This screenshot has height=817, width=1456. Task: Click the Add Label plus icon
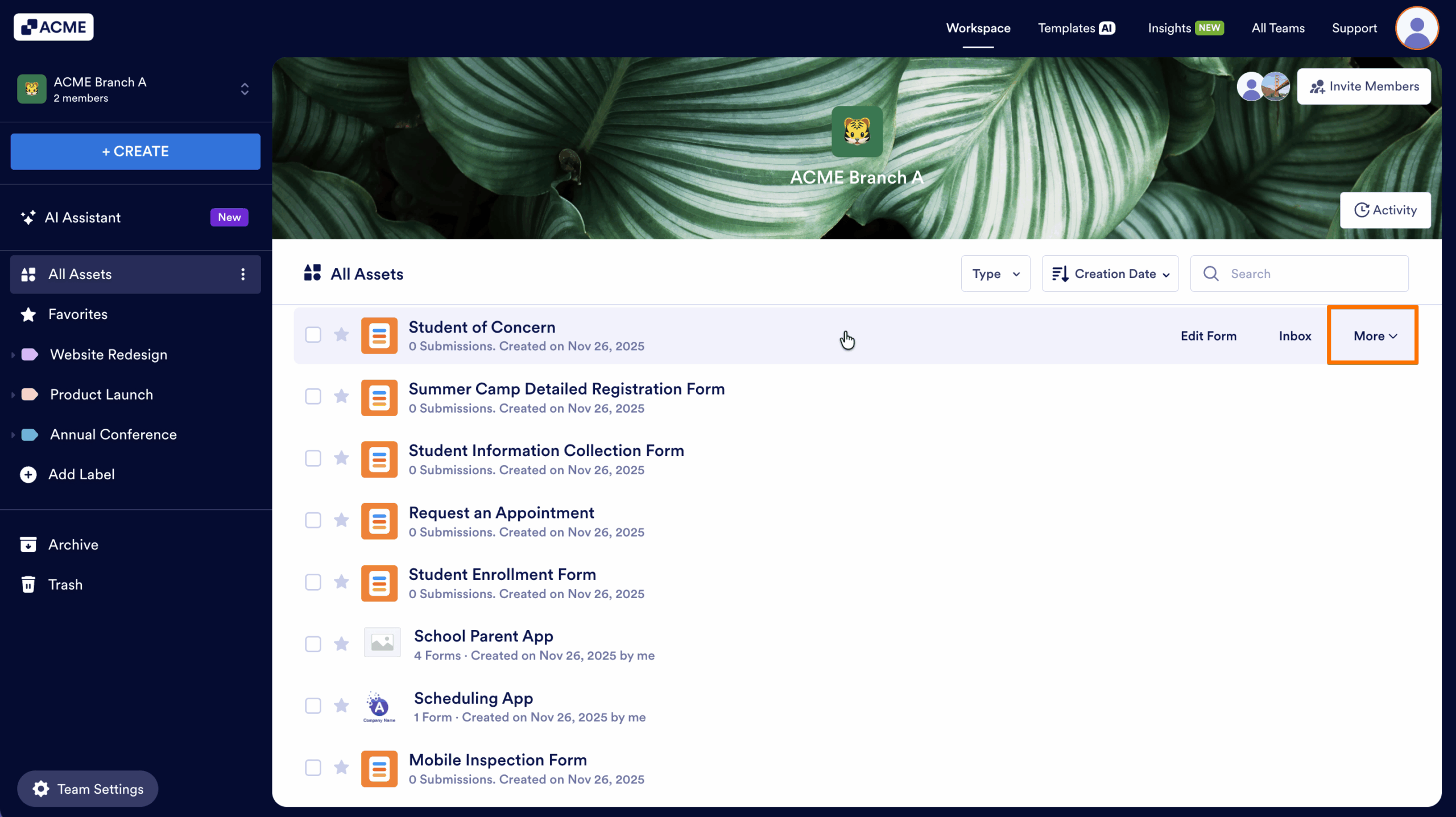[x=28, y=474]
